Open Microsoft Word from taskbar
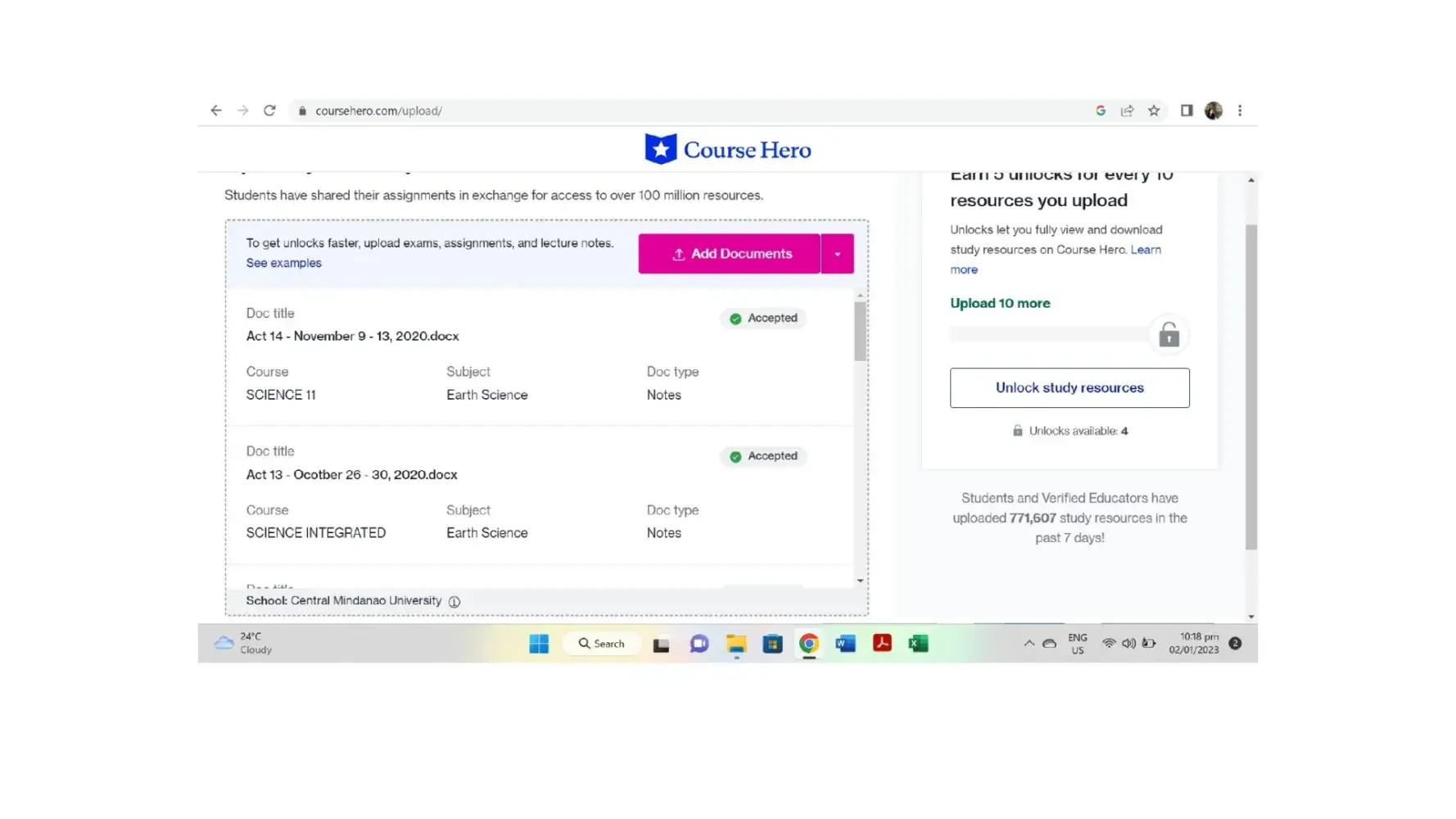The height and width of the screenshot is (819, 1456). pos(845,644)
